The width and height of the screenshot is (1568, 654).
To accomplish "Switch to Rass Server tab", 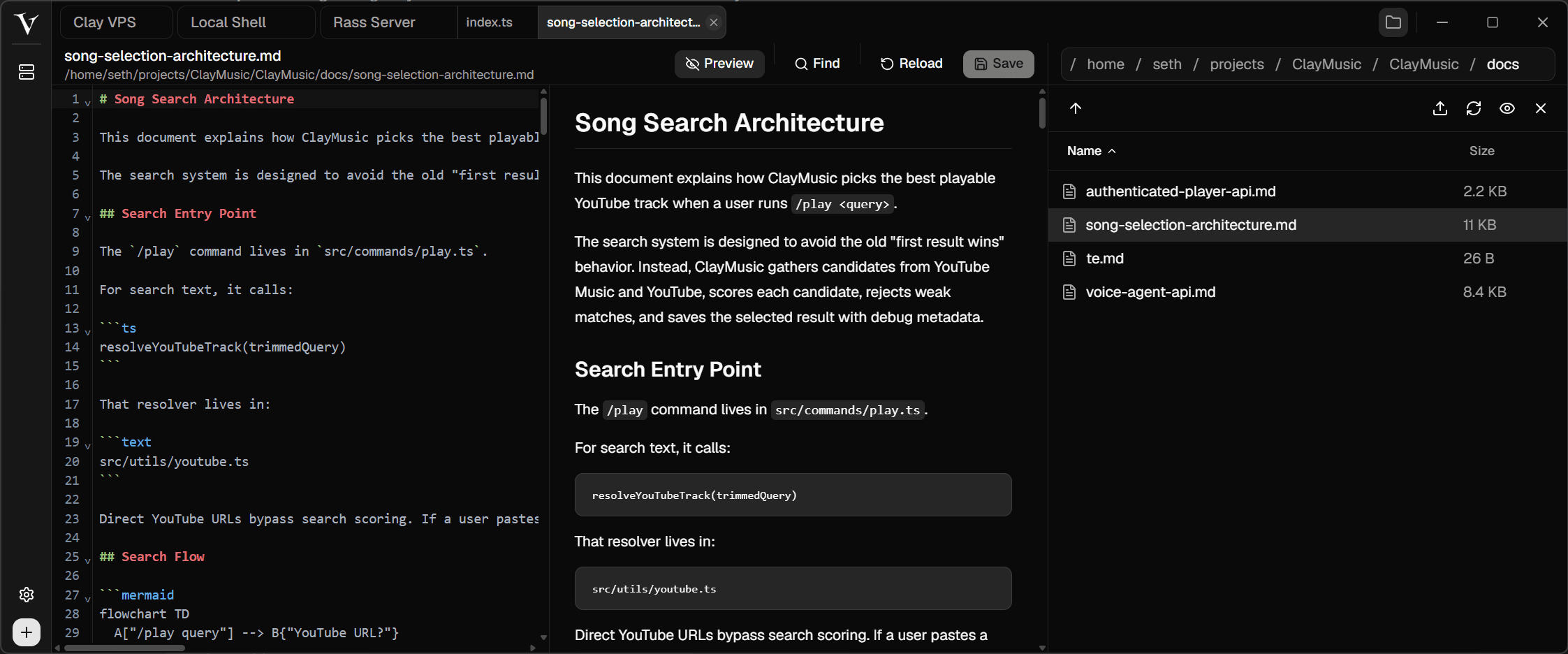I will (388, 22).
